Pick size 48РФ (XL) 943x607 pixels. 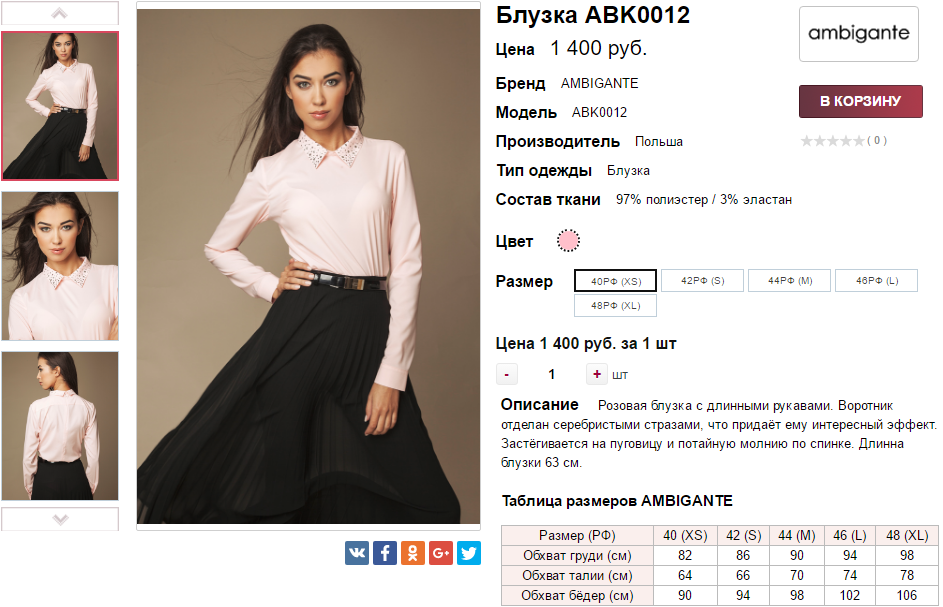click(x=615, y=305)
